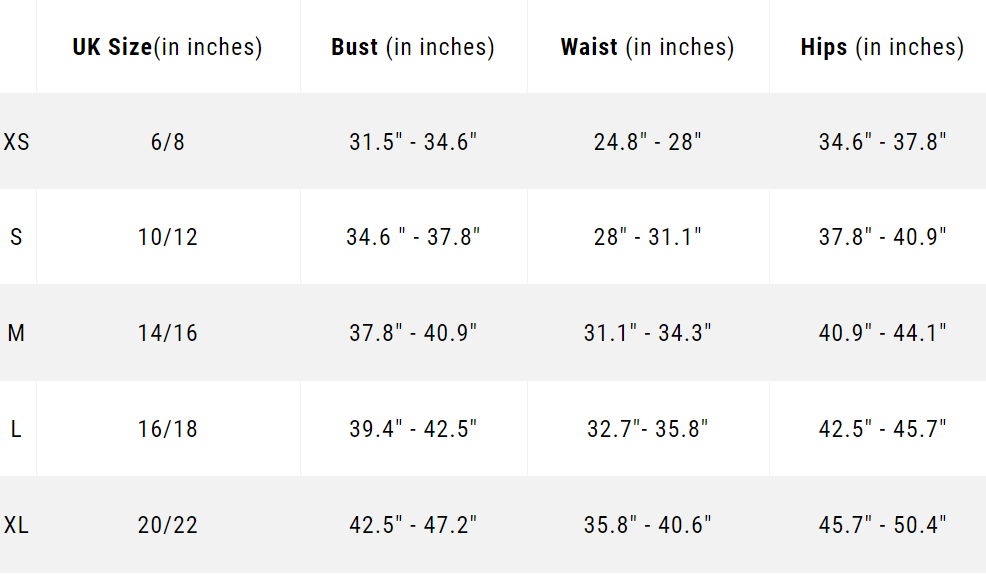This screenshot has width=986, height=578.
Task: Select the S size row label
Action: coord(16,237)
